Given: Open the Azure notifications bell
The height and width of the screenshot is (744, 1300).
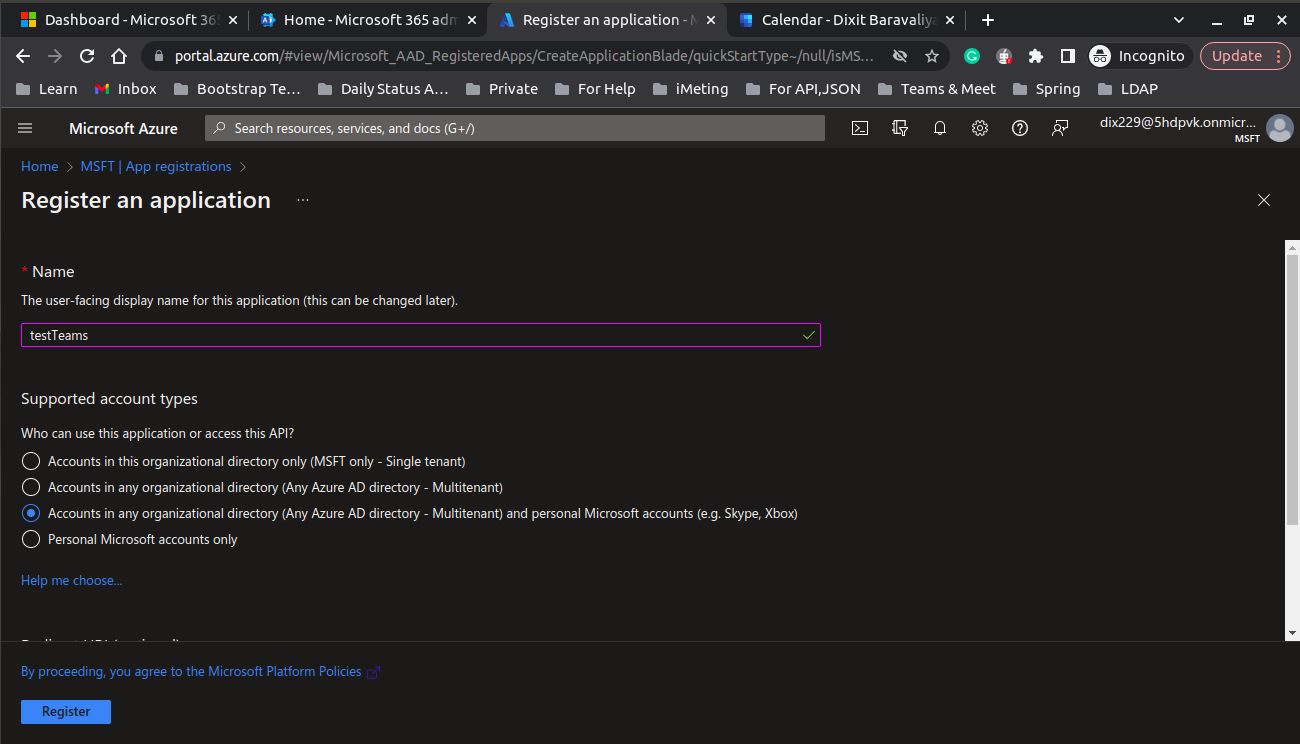Looking at the screenshot, I should (x=940, y=128).
